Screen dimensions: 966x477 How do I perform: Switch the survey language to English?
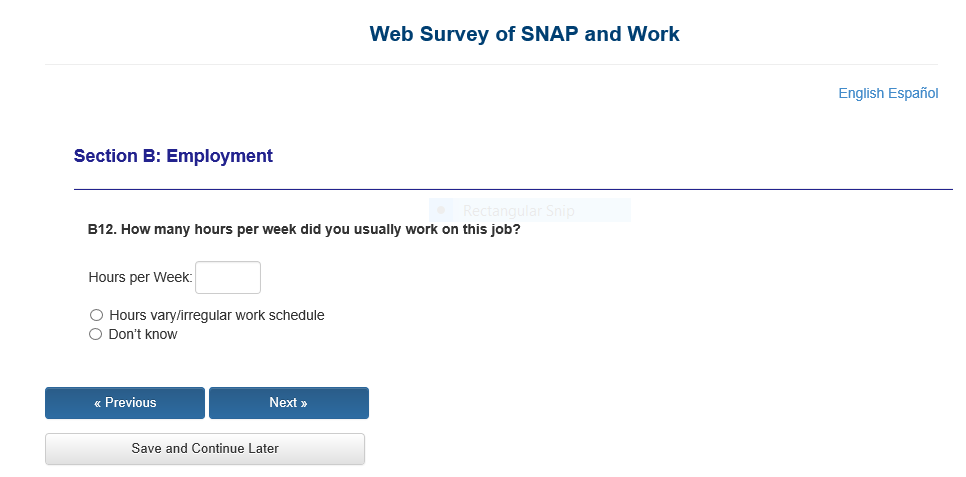coord(861,93)
